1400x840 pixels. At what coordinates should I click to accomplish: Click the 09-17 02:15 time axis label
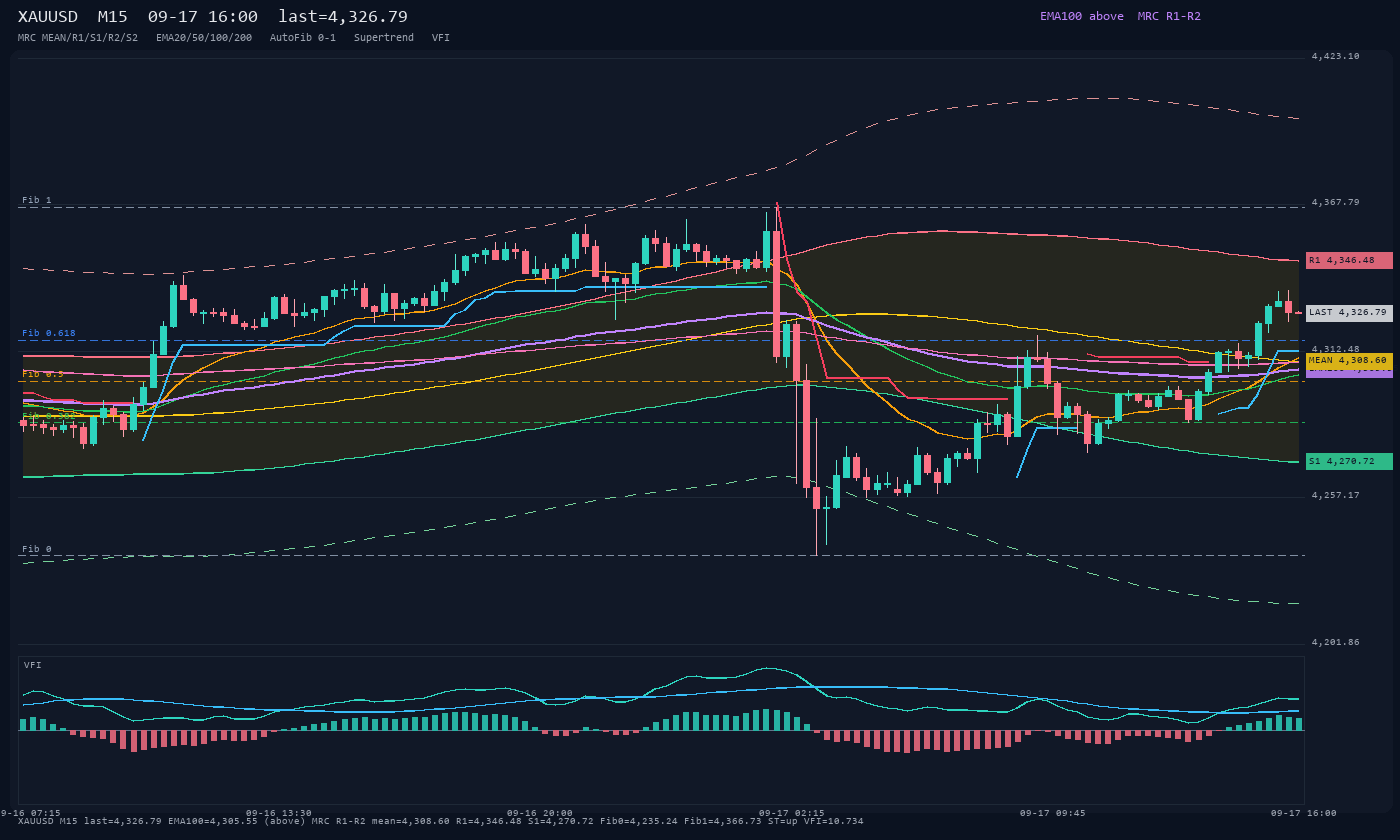tap(792, 813)
